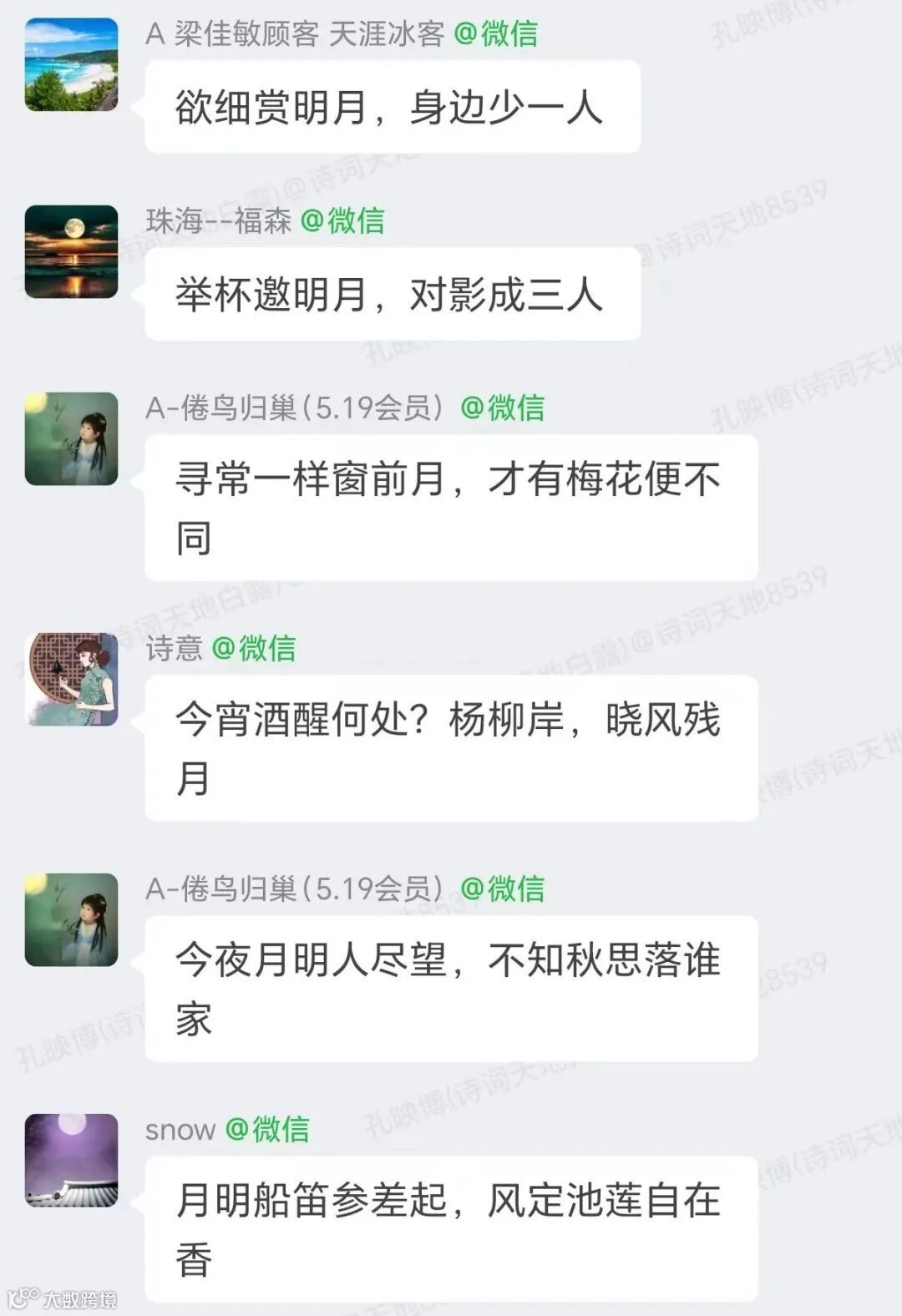Click @微信 tag next to 珠海--福森
The image size is (902, 1316).
[x=342, y=220]
